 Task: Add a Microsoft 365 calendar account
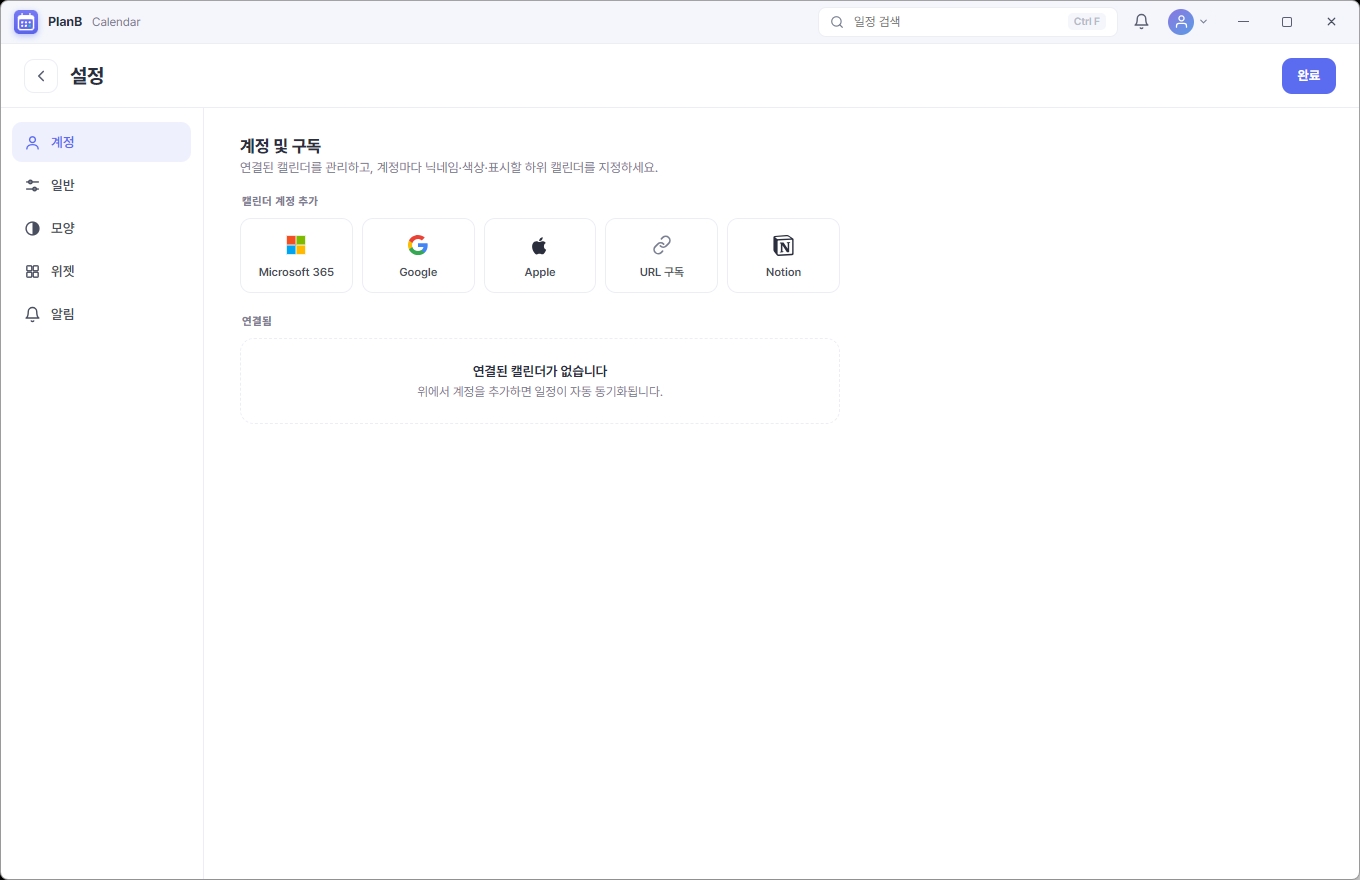(296, 256)
